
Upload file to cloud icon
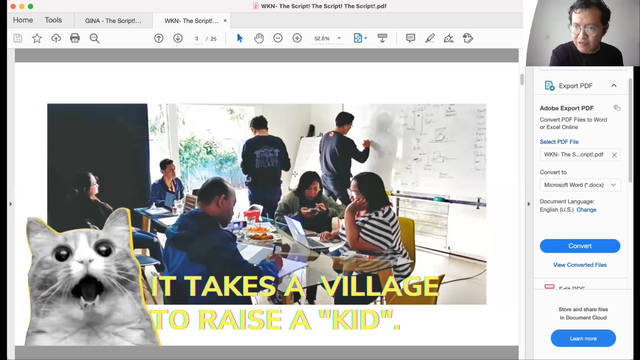pos(56,38)
